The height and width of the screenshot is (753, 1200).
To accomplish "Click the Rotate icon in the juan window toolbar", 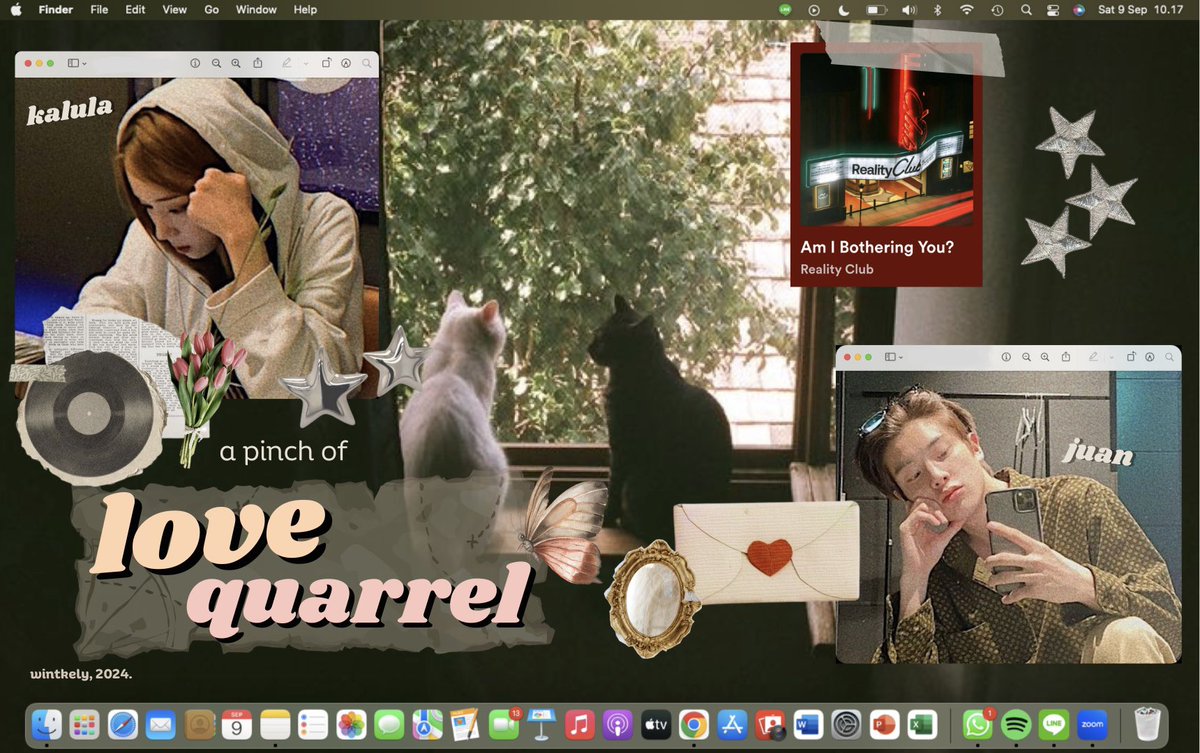I will [1131, 357].
